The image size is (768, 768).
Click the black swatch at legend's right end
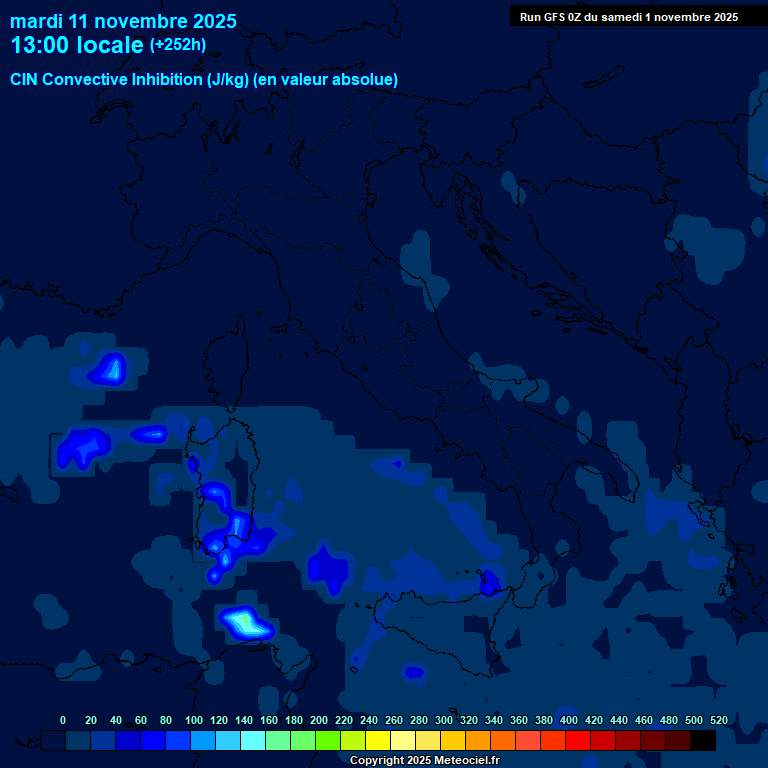tap(704, 741)
